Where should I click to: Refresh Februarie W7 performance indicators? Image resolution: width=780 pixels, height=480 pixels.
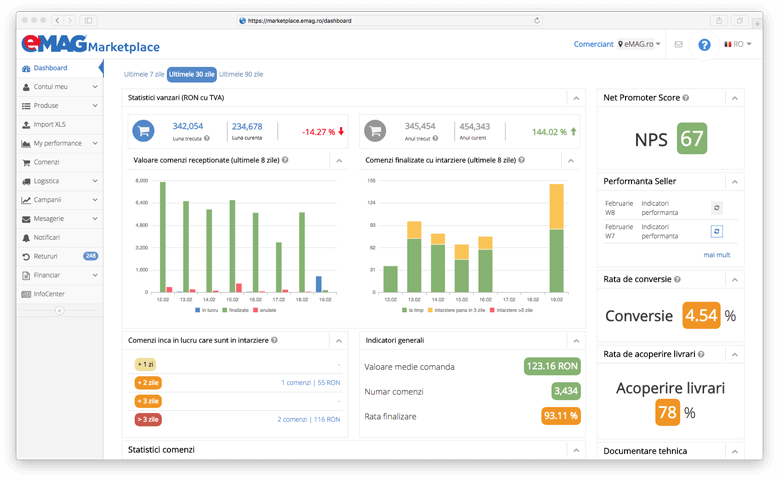pyautogui.click(x=717, y=231)
